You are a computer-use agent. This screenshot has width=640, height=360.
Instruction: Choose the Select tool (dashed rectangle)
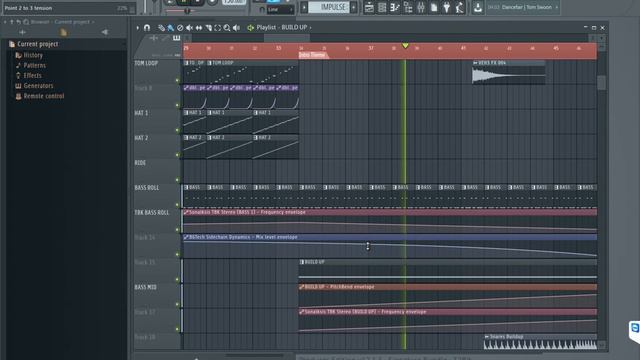point(218,27)
